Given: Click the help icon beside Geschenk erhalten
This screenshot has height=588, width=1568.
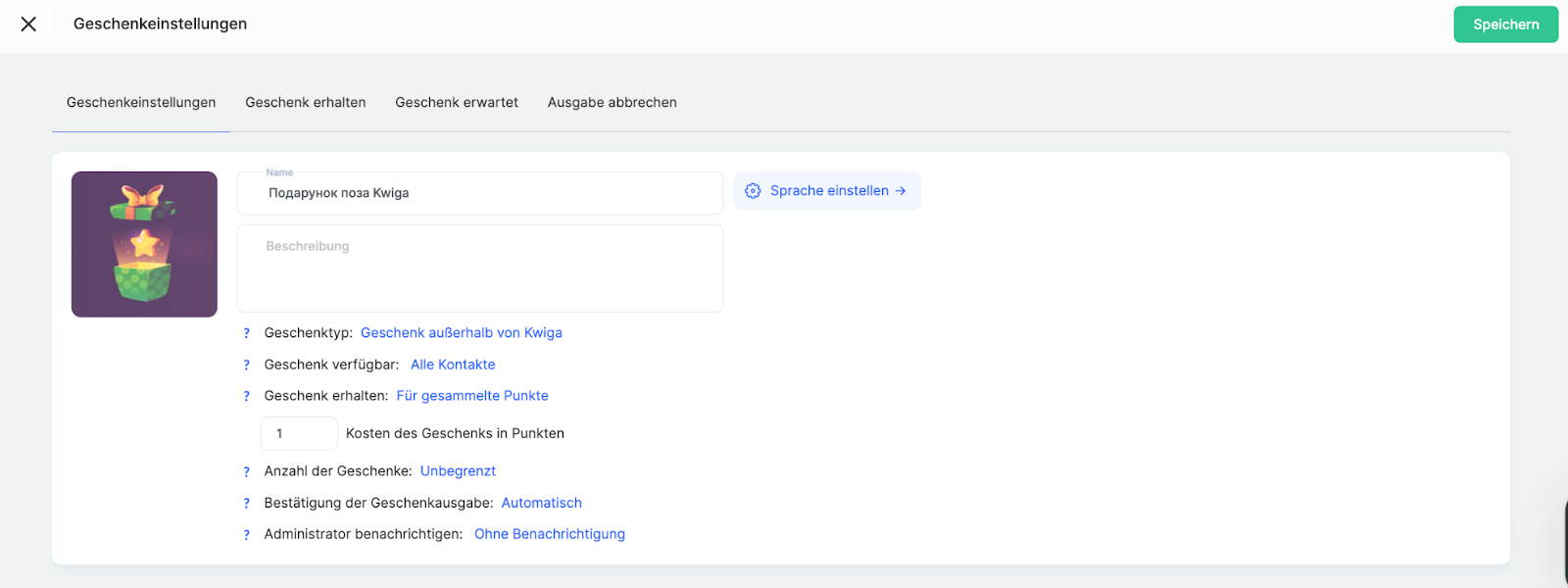Looking at the screenshot, I should (247, 397).
